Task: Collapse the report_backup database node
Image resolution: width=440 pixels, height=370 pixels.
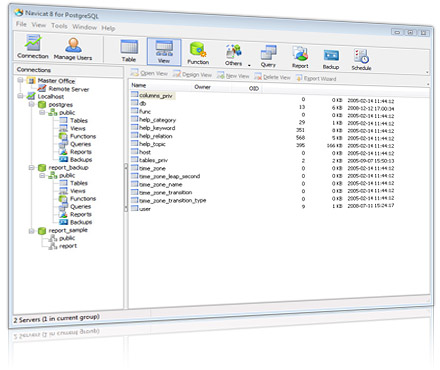Action: pyautogui.click(x=31, y=167)
